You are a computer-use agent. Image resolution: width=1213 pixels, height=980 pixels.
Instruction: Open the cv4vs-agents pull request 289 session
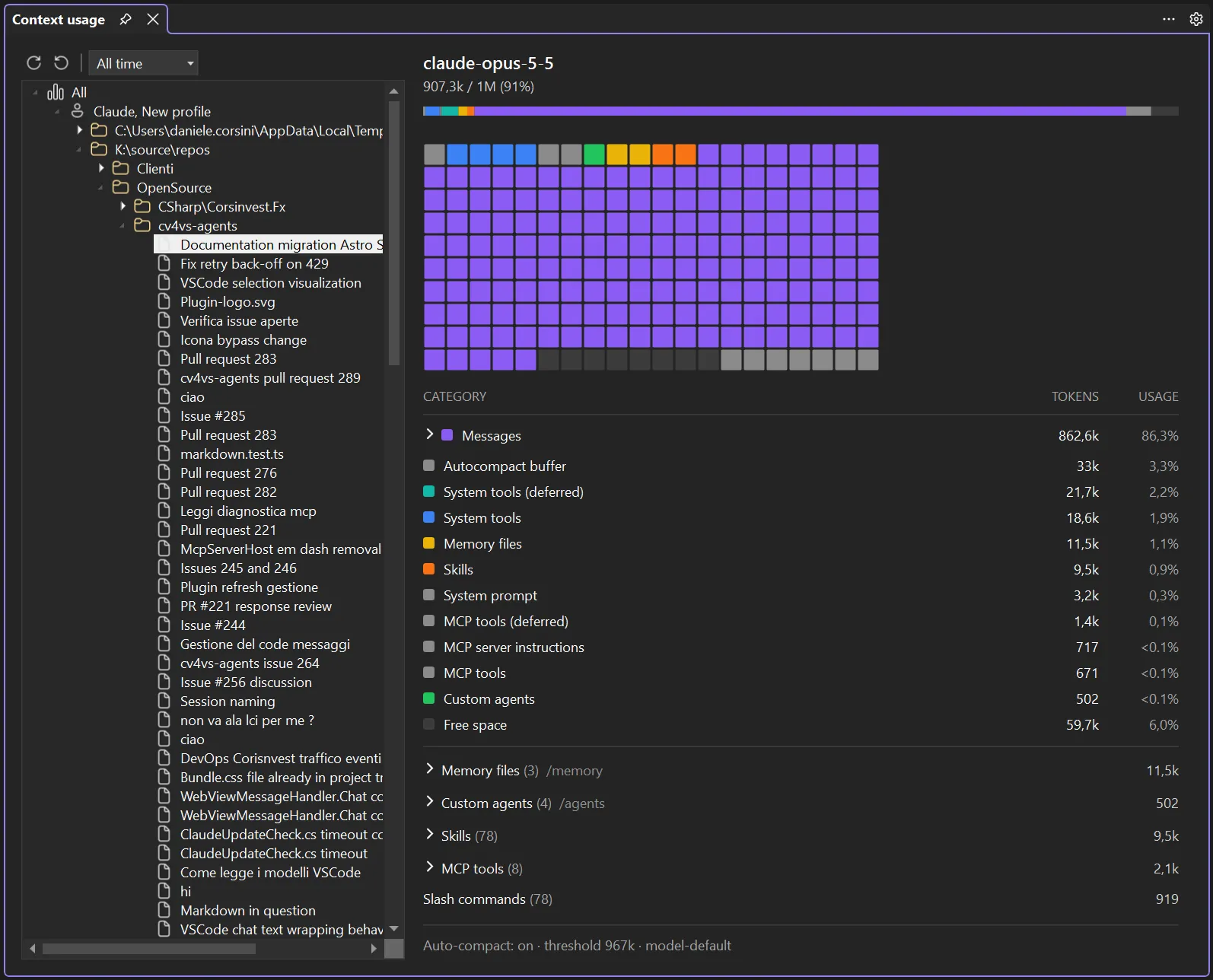(x=270, y=377)
